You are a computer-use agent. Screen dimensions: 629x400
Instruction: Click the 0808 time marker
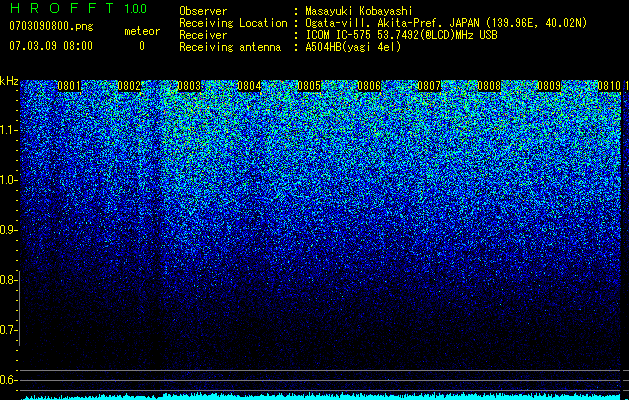(x=489, y=86)
